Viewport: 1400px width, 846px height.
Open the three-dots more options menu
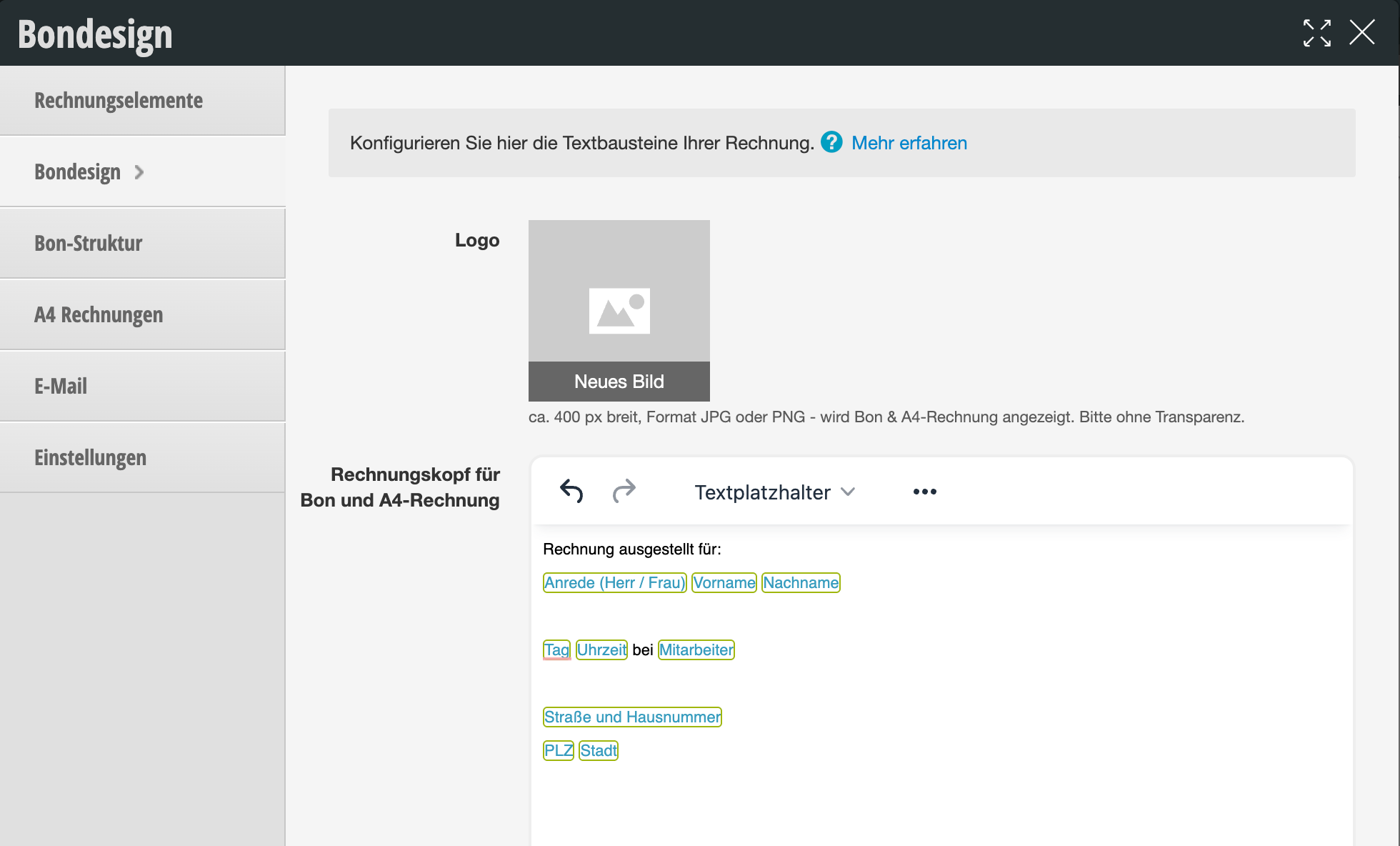click(x=924, y=492)
